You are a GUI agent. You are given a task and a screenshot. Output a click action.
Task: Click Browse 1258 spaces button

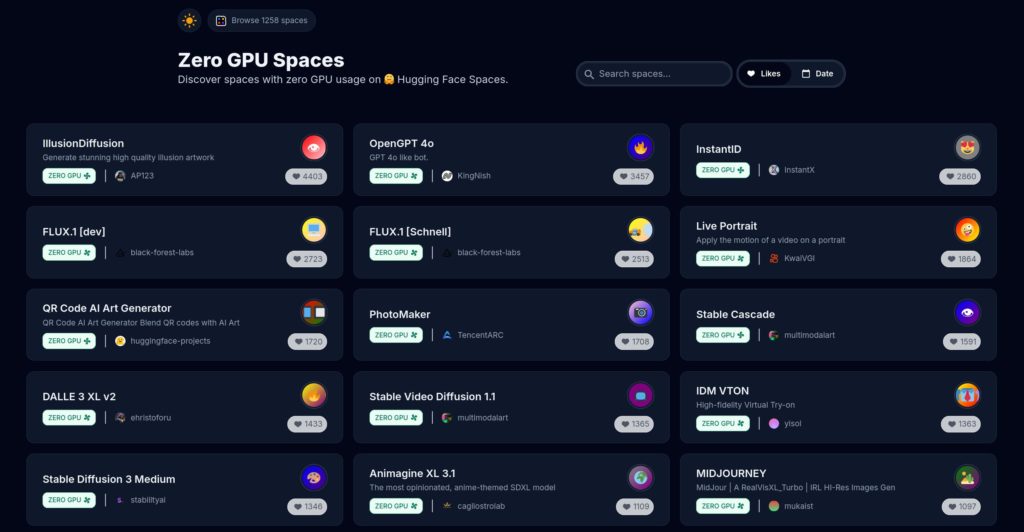(262, 20)
